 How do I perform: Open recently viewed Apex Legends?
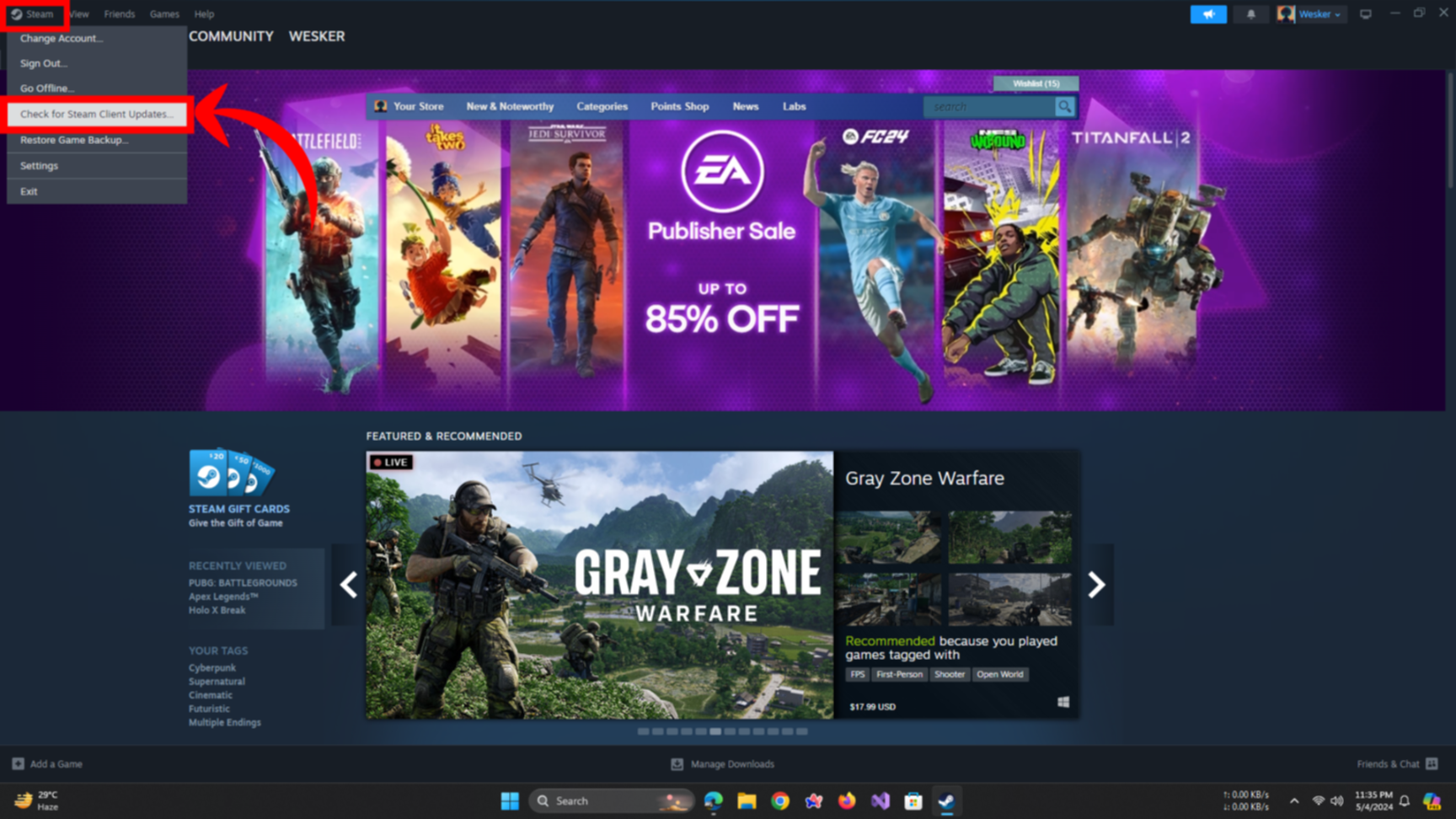coord(223,597)
